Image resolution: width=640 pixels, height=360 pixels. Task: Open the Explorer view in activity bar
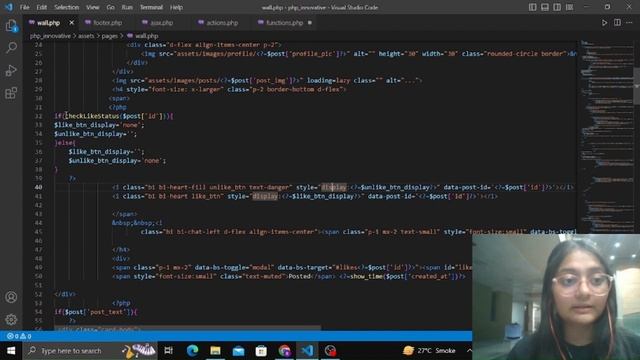(11, 25)
